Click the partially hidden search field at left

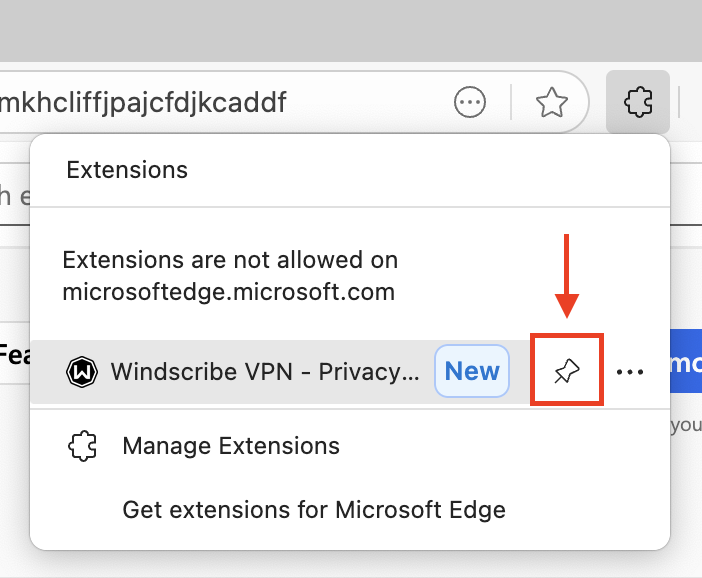coord(14,196)
